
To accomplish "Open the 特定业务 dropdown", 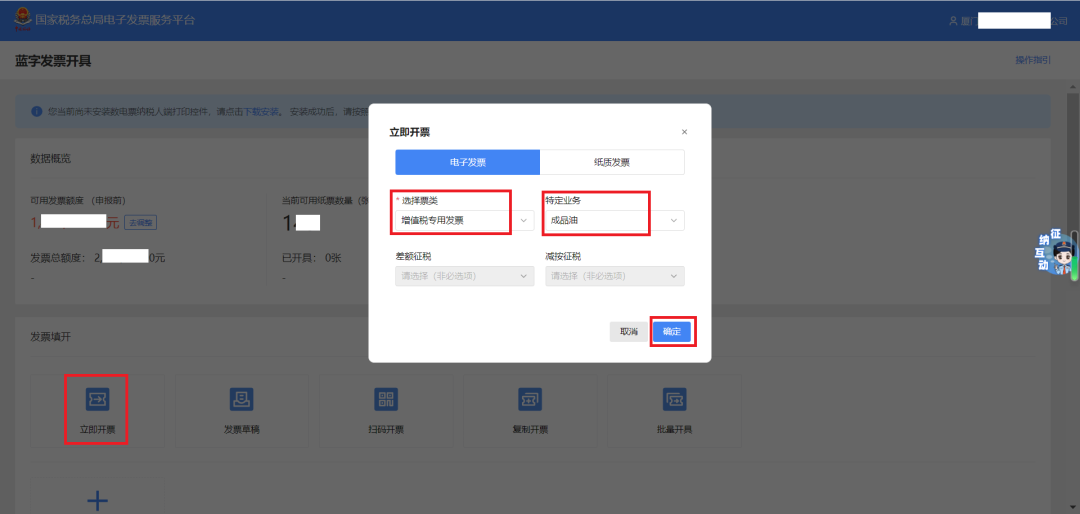I will click(614, 220).
